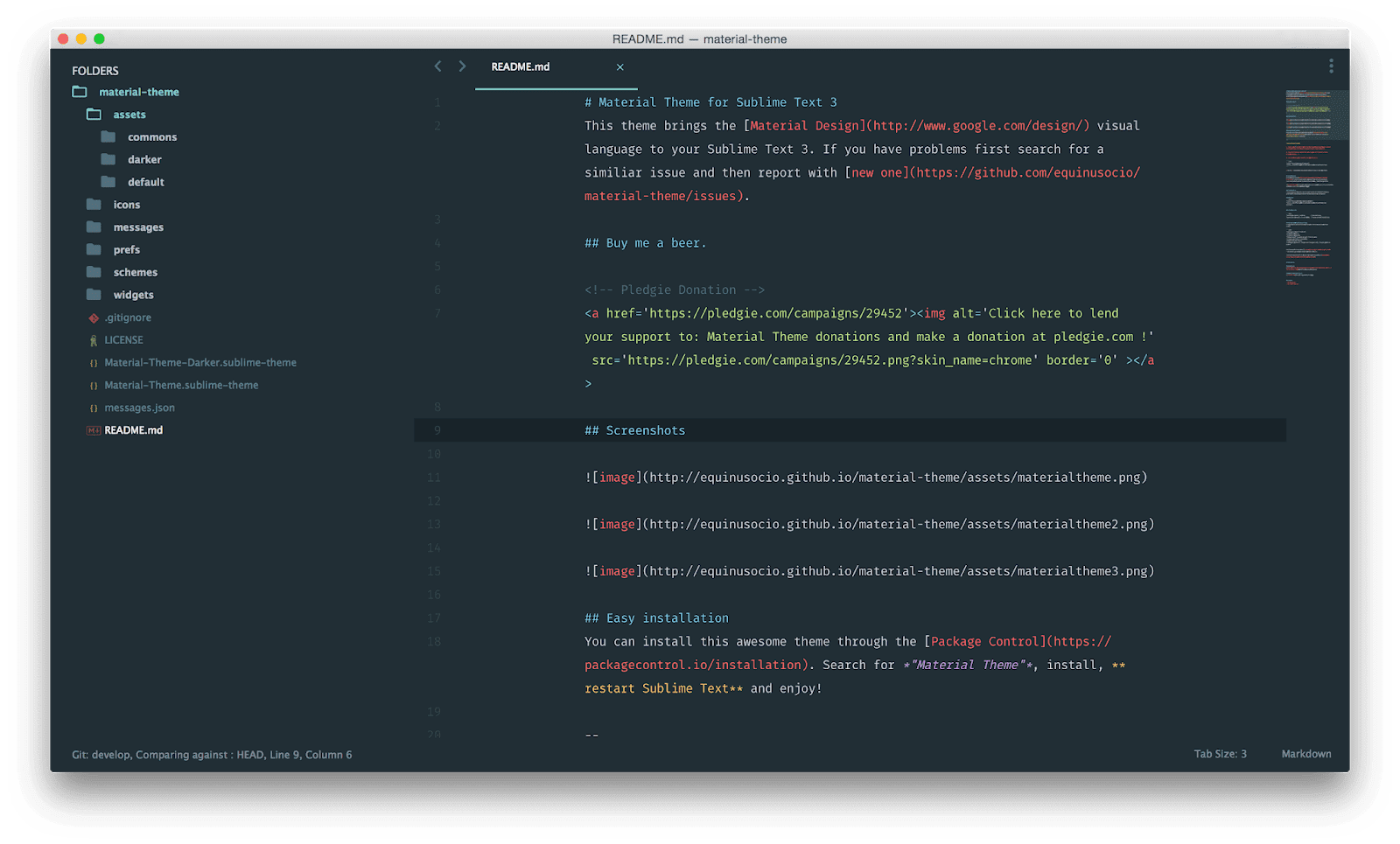Viewport: 1400px width, 844px height.
Task: Change the Tab Size: 3 setting
Action: pos(1220,754)
